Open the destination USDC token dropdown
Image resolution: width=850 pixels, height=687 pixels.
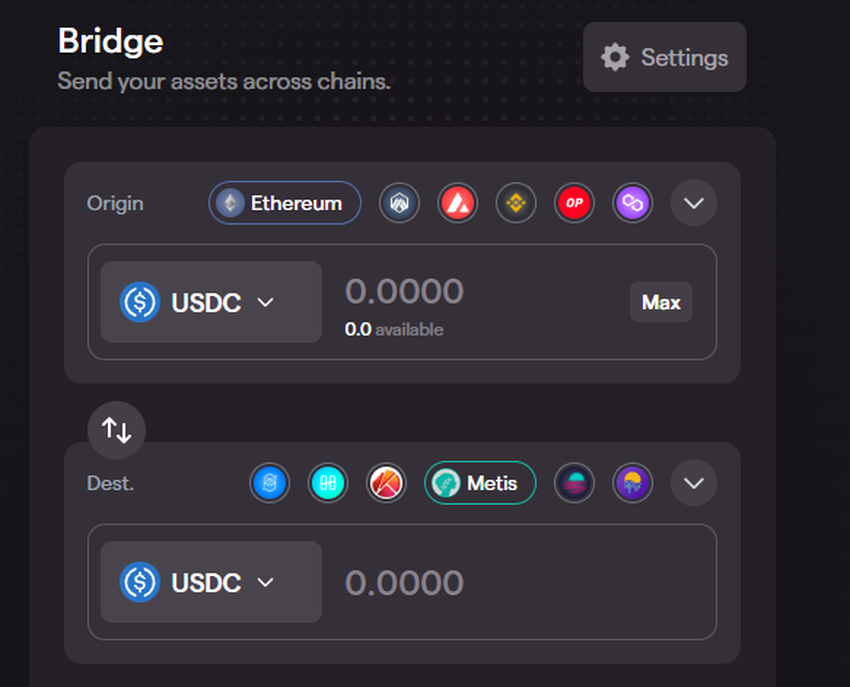click(211, 582)
